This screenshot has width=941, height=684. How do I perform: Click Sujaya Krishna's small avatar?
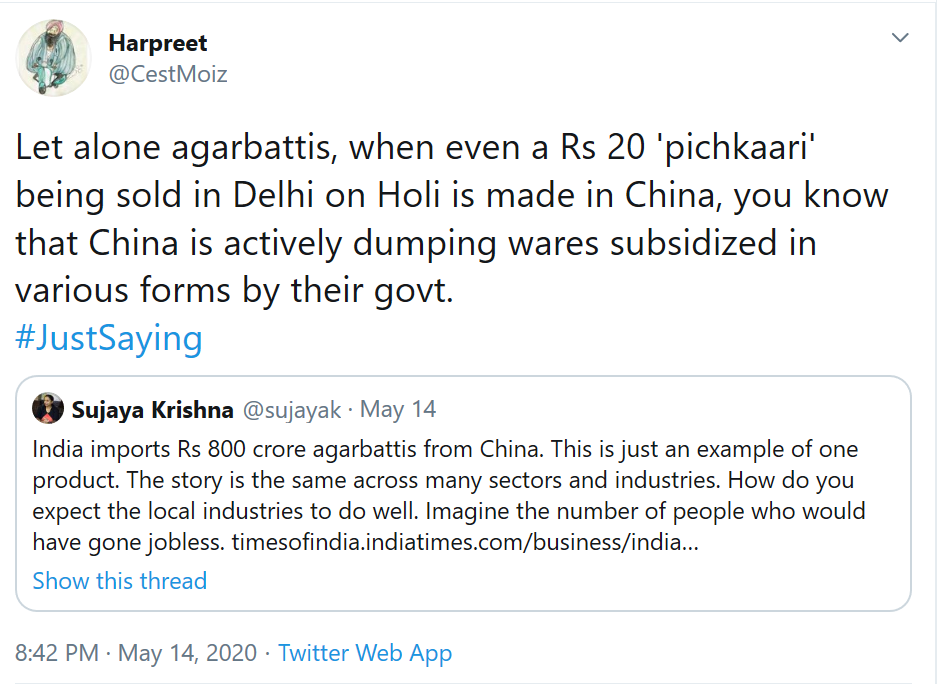coord(49,409)
